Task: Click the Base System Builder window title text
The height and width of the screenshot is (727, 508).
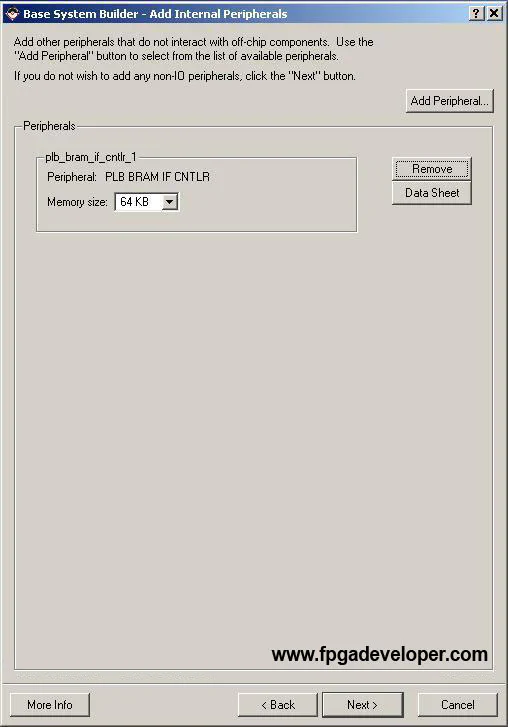Action: (155, 14)
